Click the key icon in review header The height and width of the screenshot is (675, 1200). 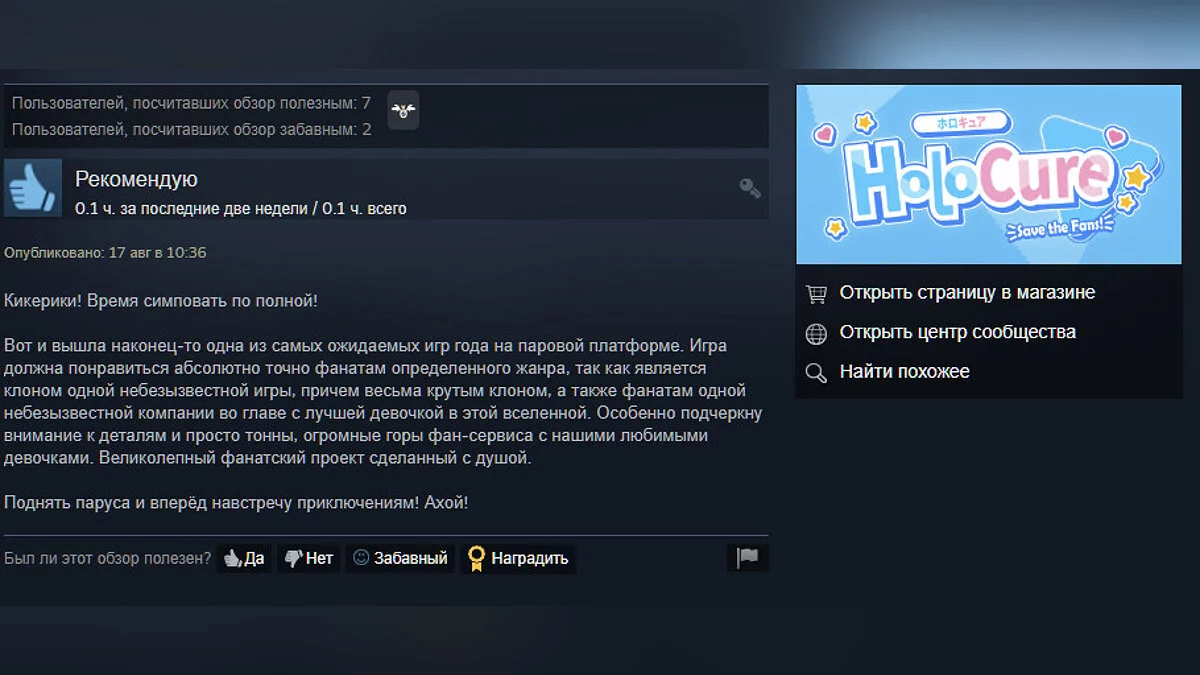pos(749,188)
